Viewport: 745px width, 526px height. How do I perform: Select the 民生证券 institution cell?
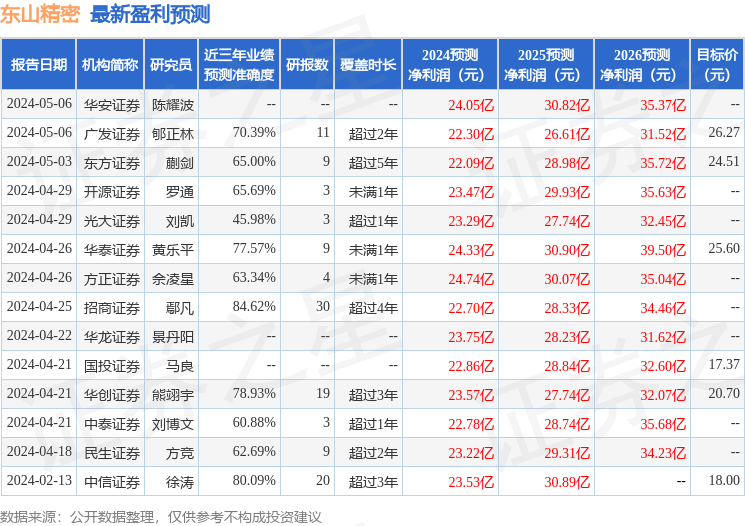click(112, 452)
